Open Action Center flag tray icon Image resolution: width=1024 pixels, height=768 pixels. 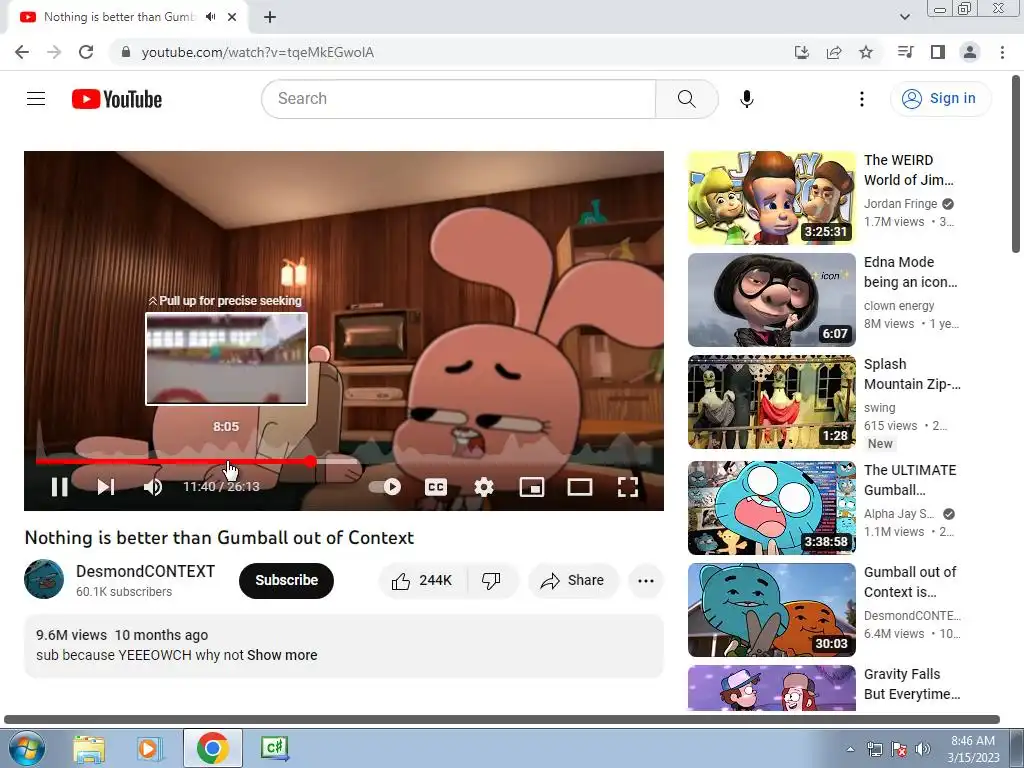[899, 749]
